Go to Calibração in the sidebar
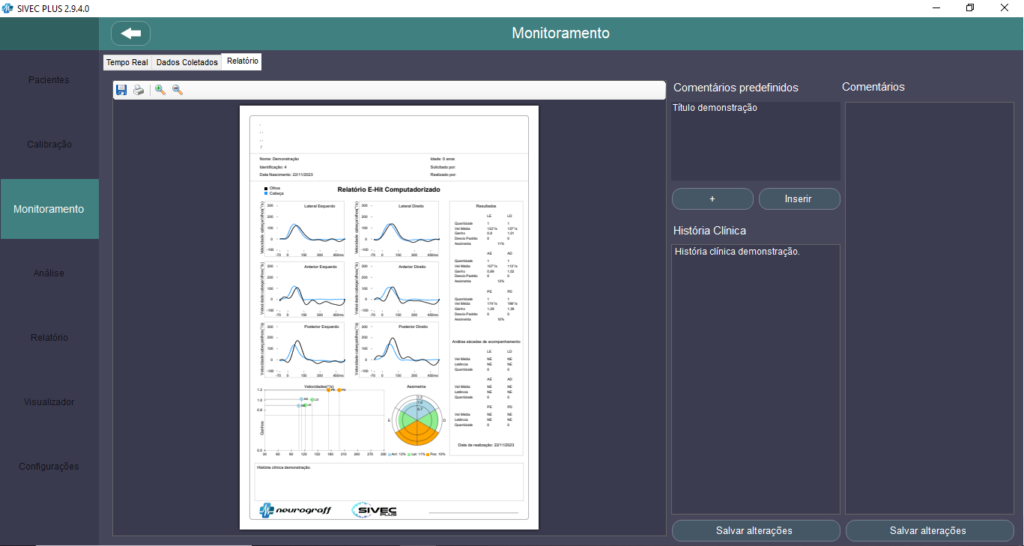1024x546 pixels. point(49,144)
